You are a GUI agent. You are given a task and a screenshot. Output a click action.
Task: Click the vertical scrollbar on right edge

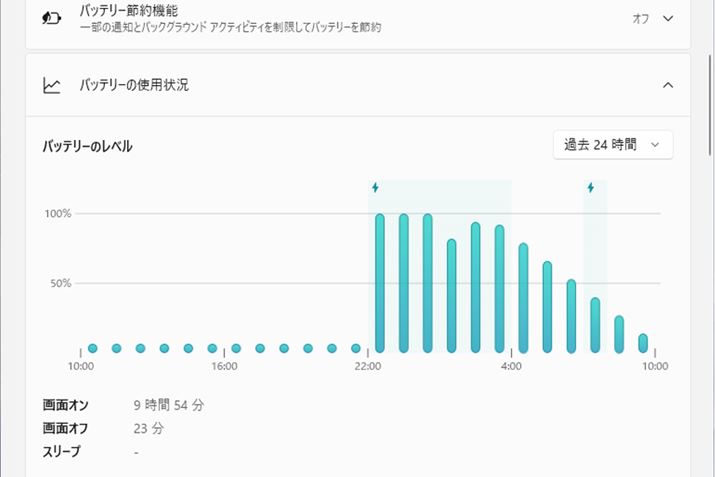click(x=710, y=106)
